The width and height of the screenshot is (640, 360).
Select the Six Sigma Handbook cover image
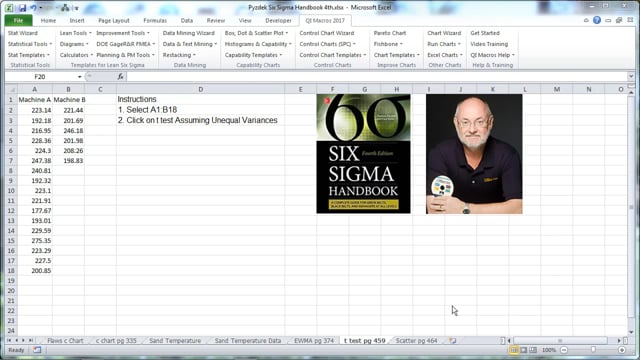click(363, 154)
